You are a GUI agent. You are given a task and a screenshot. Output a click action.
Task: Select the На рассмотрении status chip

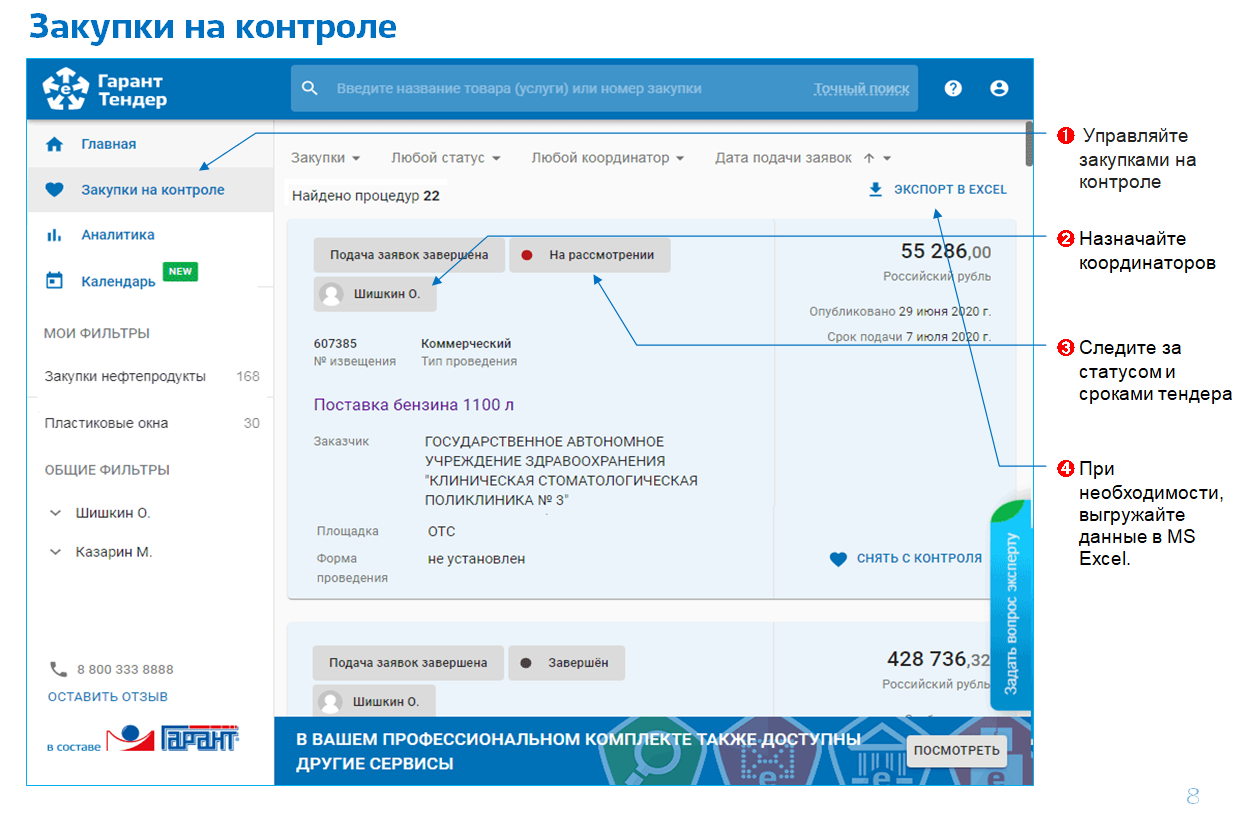[589, 255]
